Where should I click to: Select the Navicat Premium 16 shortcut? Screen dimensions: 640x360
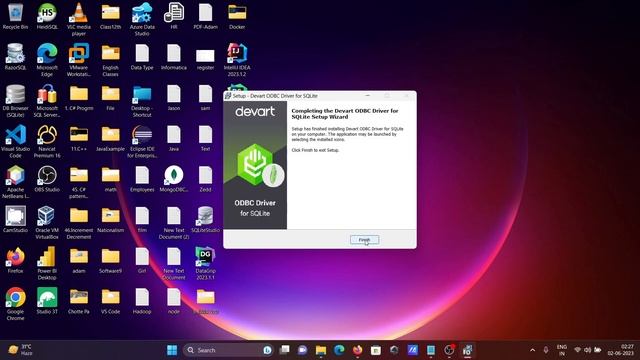pos(47,141)
